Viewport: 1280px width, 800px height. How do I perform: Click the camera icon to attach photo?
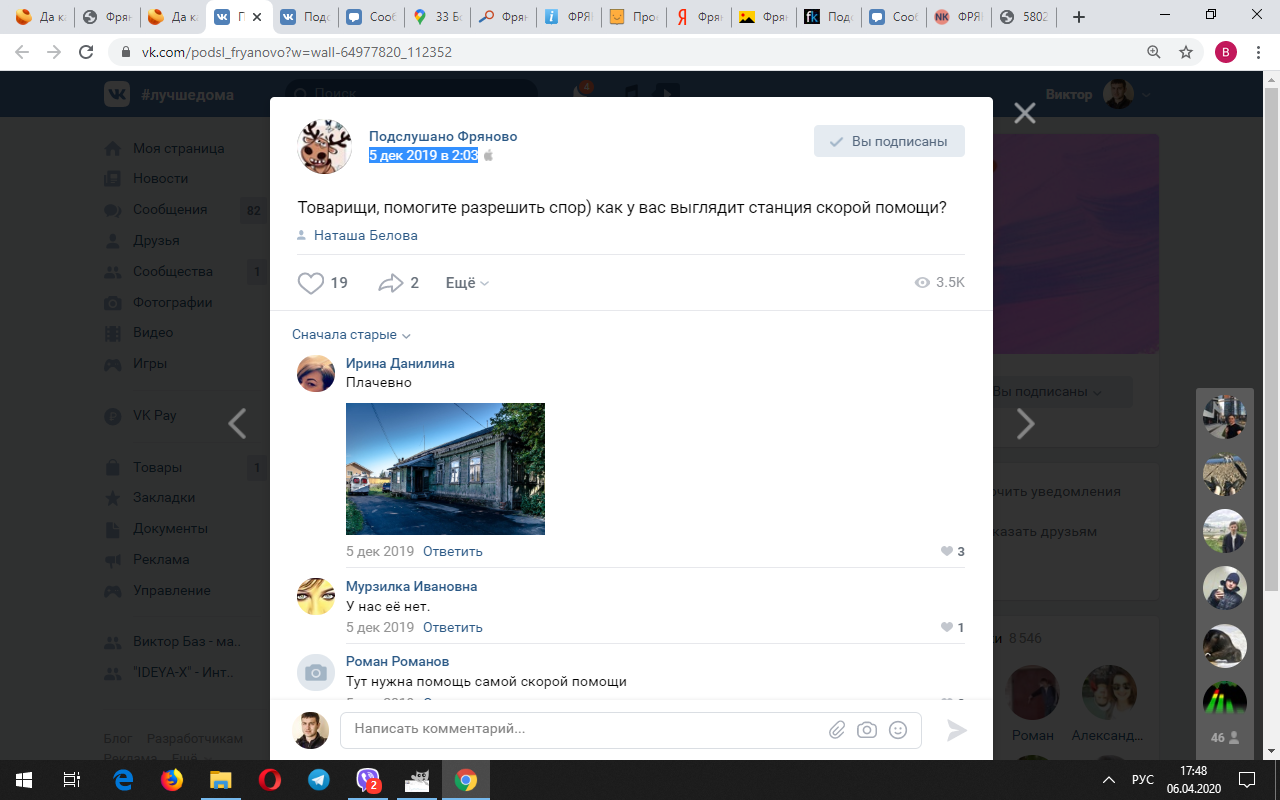pos(867,730)
